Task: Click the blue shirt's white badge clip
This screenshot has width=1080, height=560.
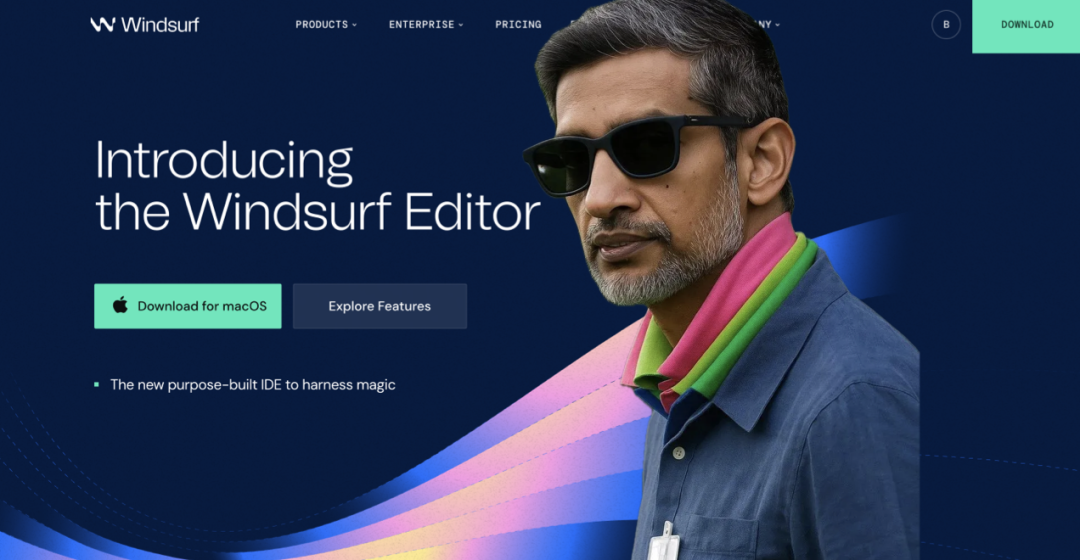Action: 665,543
